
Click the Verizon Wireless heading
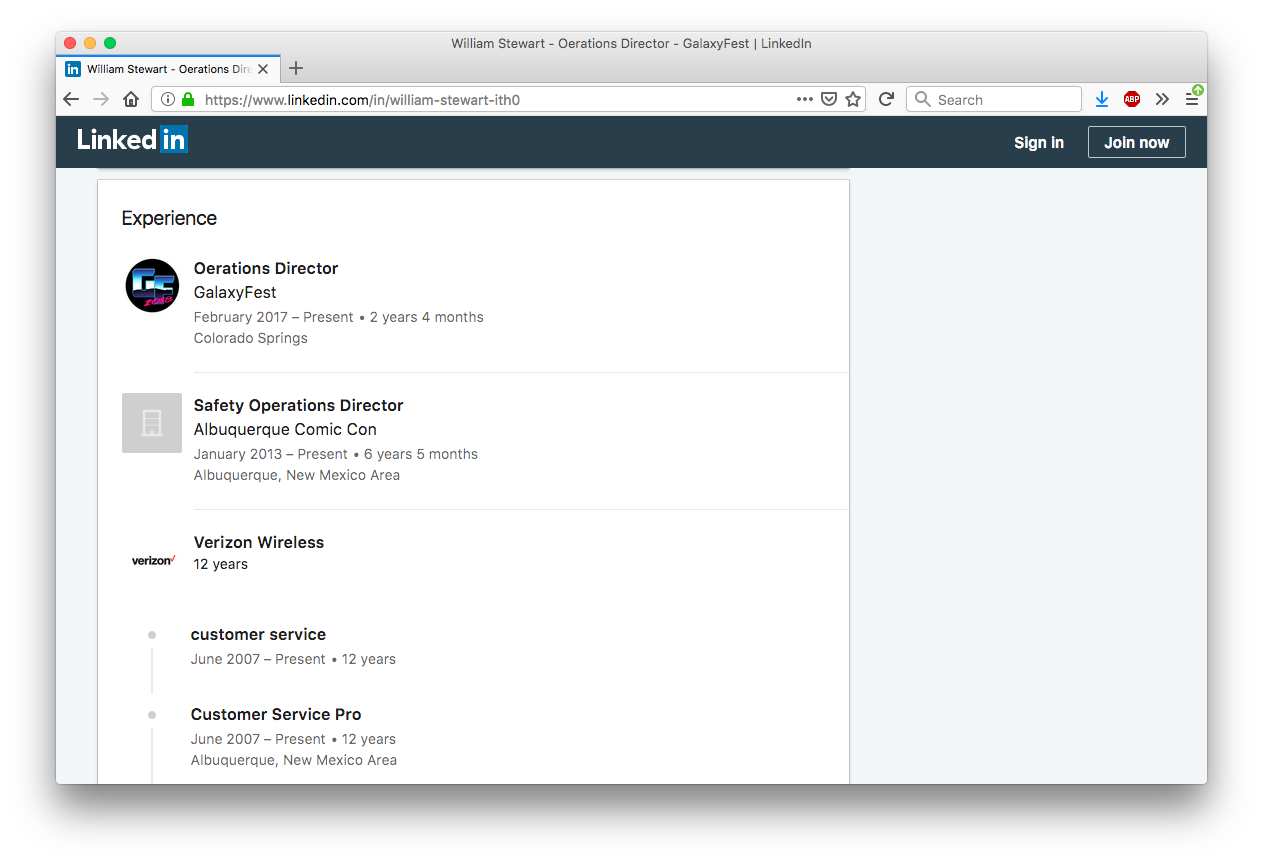tap(259, 542)
